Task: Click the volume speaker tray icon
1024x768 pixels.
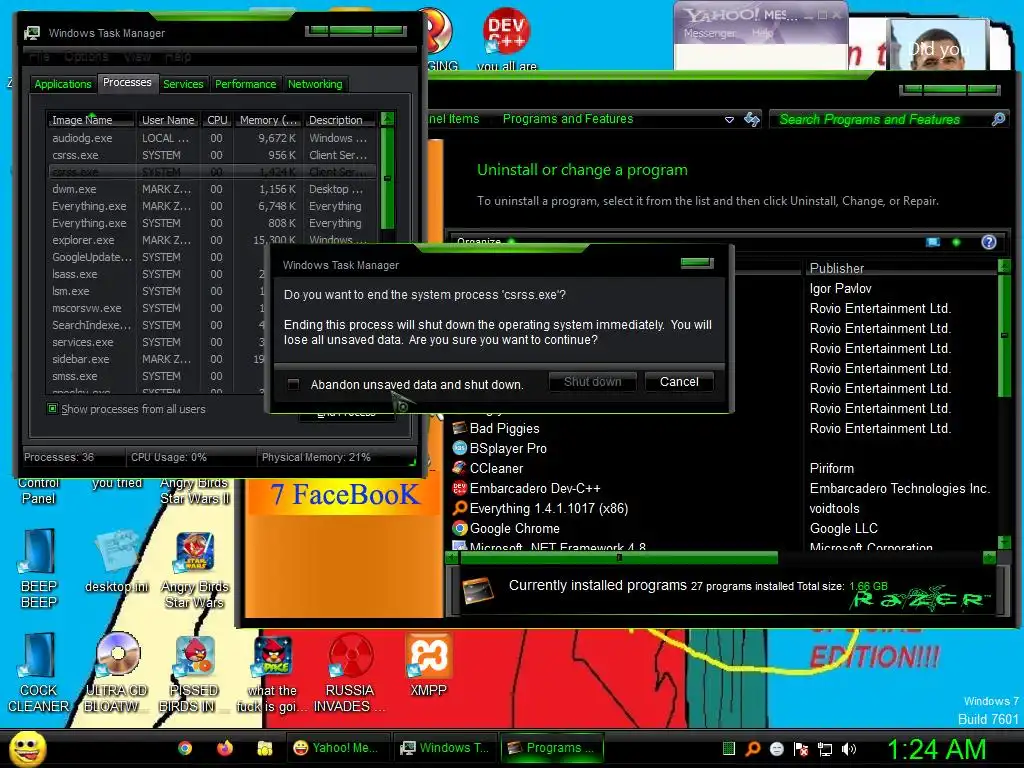Action: [849, 748]
